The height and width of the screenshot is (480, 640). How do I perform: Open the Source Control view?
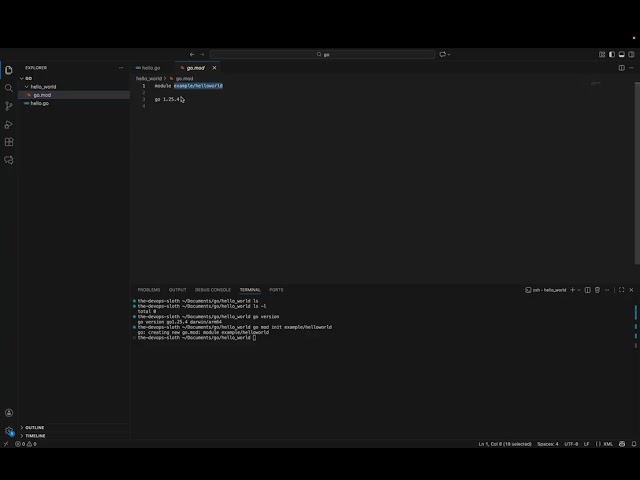9,106
